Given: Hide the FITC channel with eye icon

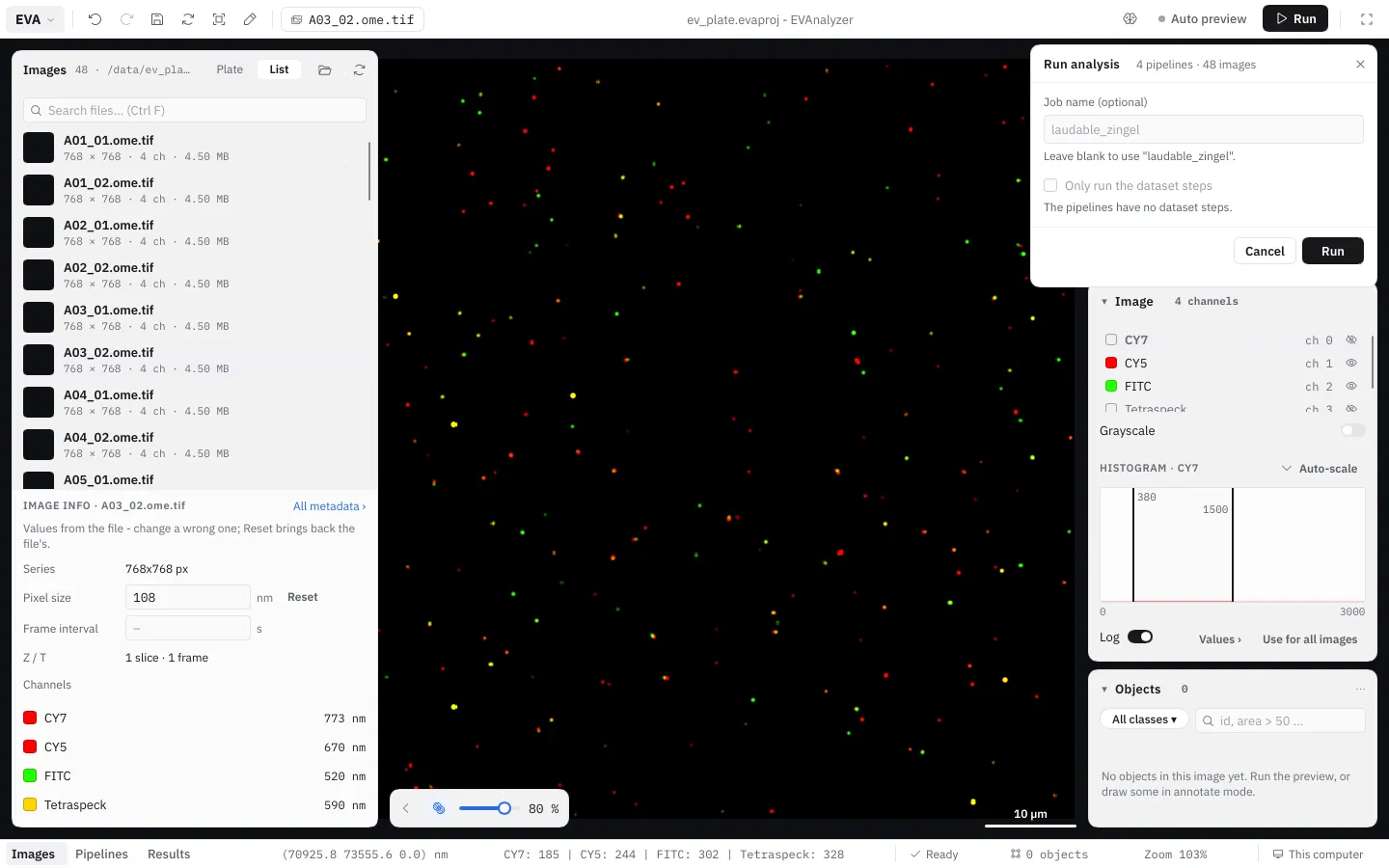Looking at the screenshot, I should coord(1351,386).
